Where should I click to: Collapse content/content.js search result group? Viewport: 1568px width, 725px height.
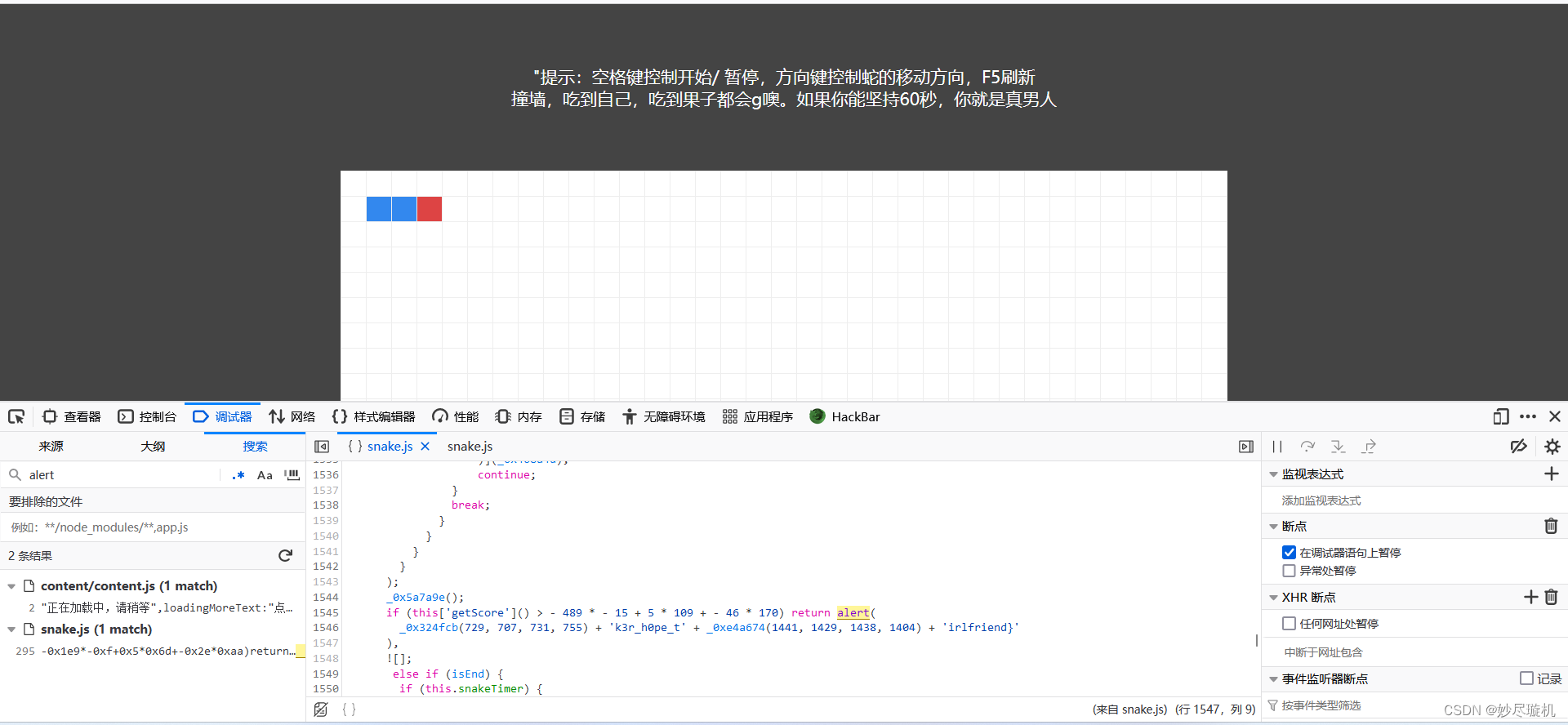tap(11, 586)
